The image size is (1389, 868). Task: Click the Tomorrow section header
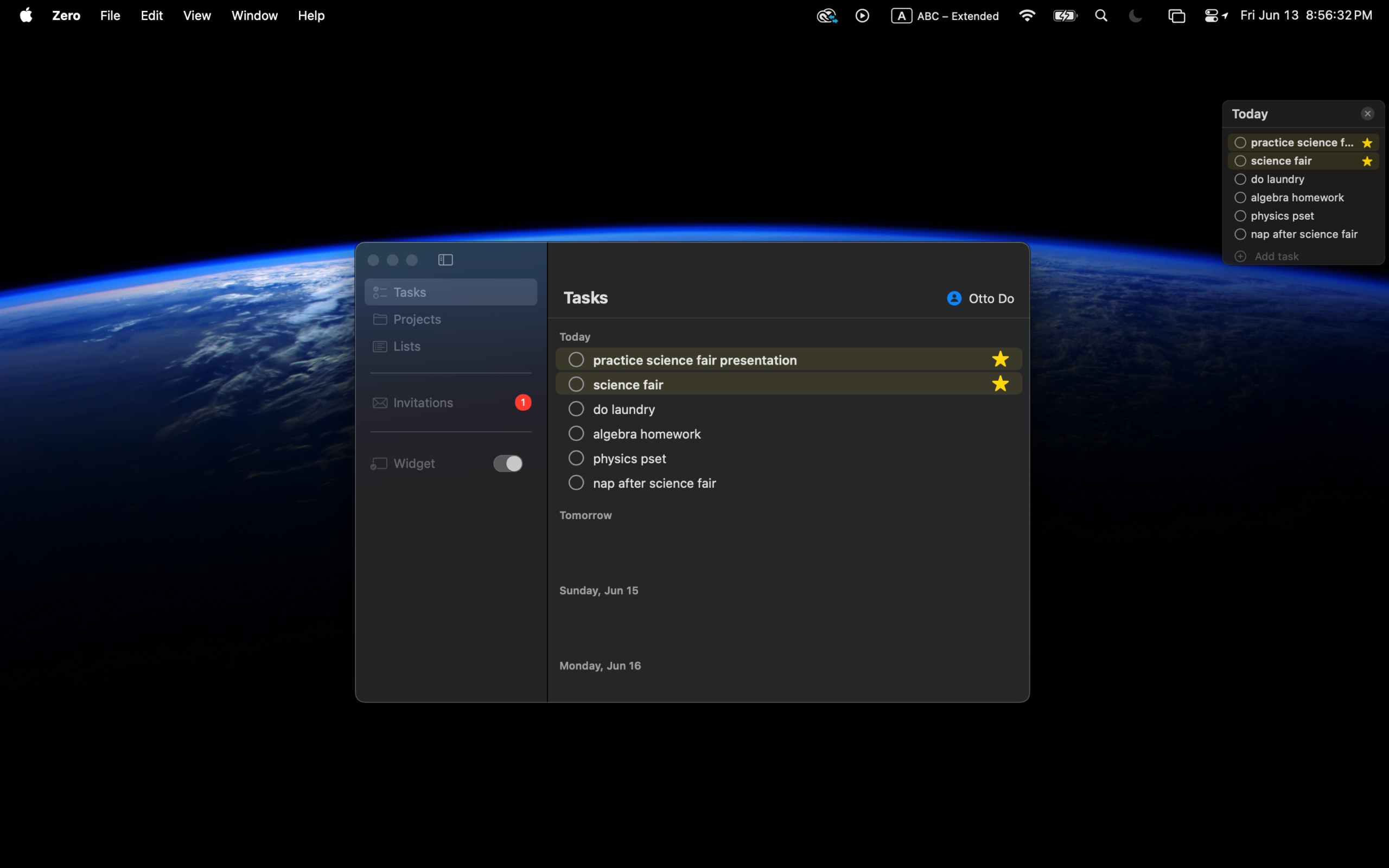585,515
